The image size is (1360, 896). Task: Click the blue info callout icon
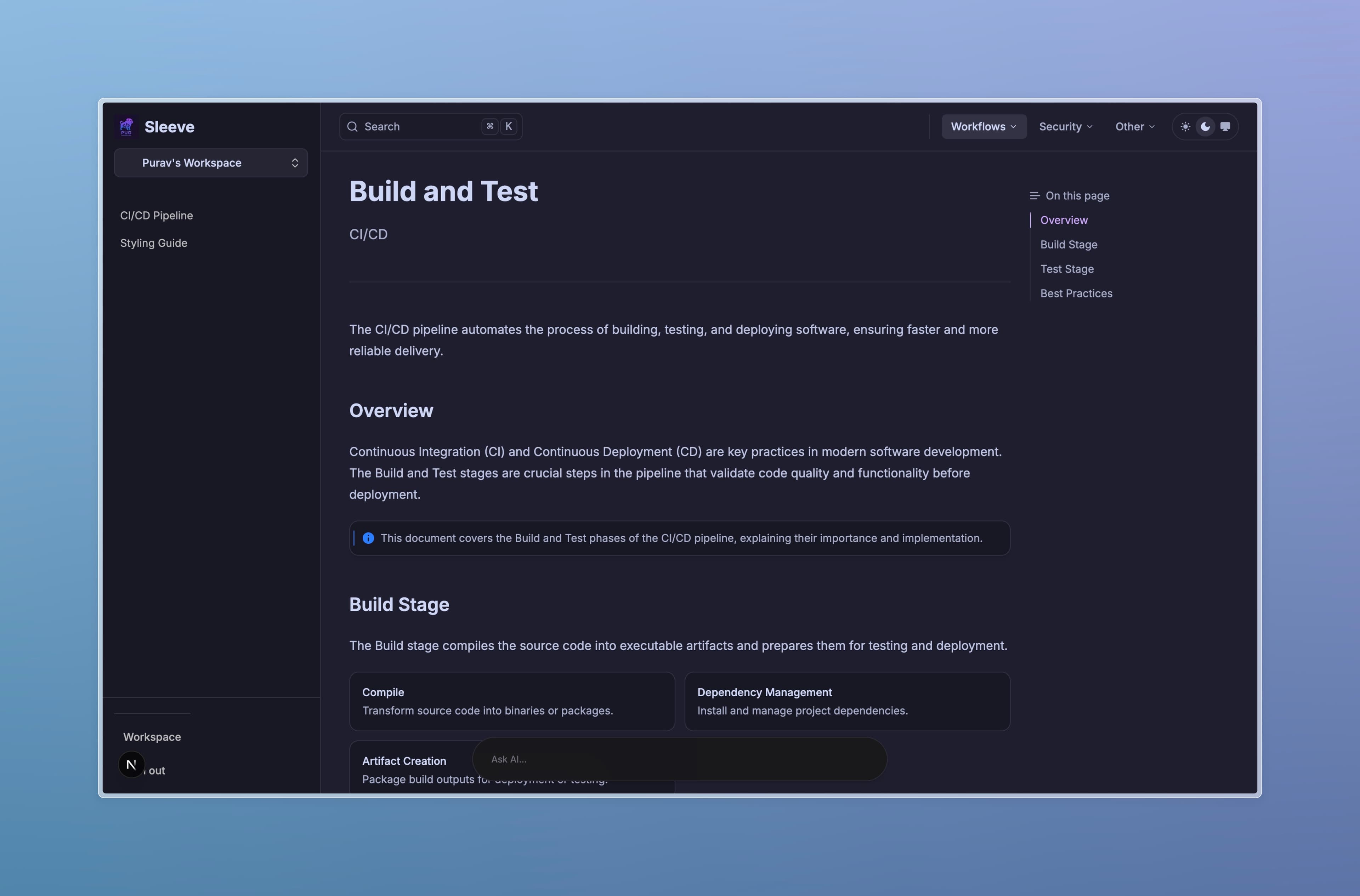pos(368,538)
